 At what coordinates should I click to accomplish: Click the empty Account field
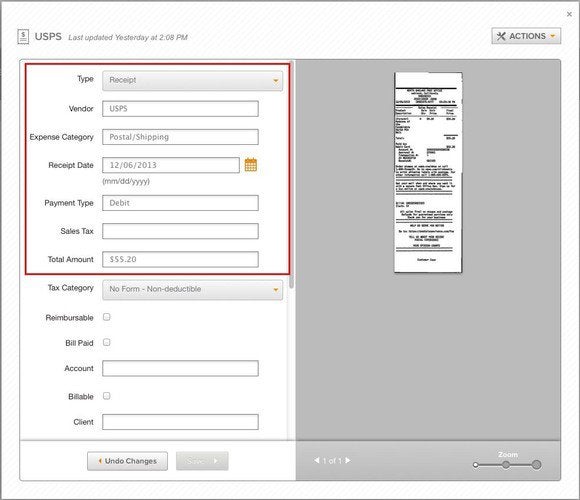pos(180,368)
